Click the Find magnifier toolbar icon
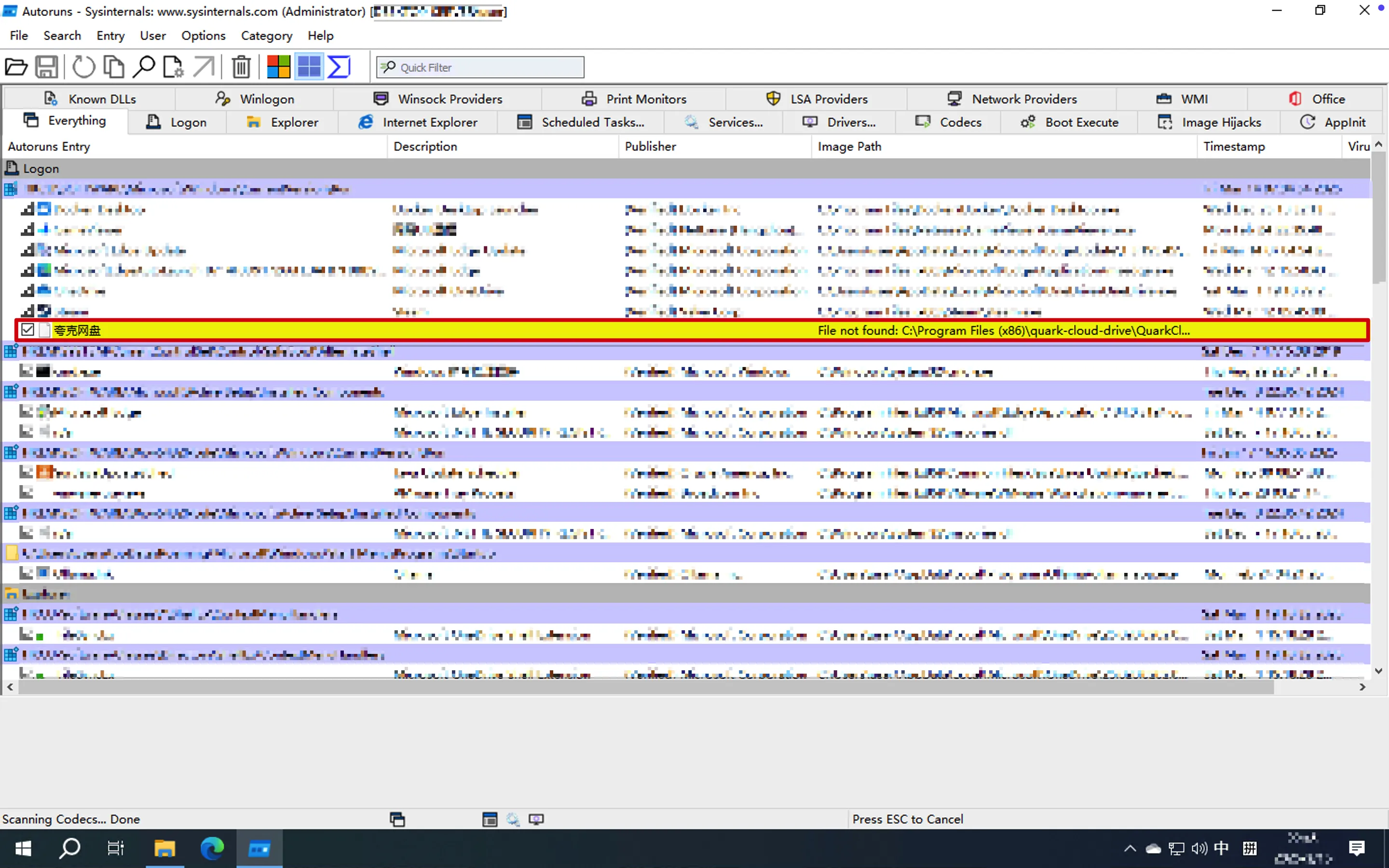The image size is (1389, 868). coord(144,67)
